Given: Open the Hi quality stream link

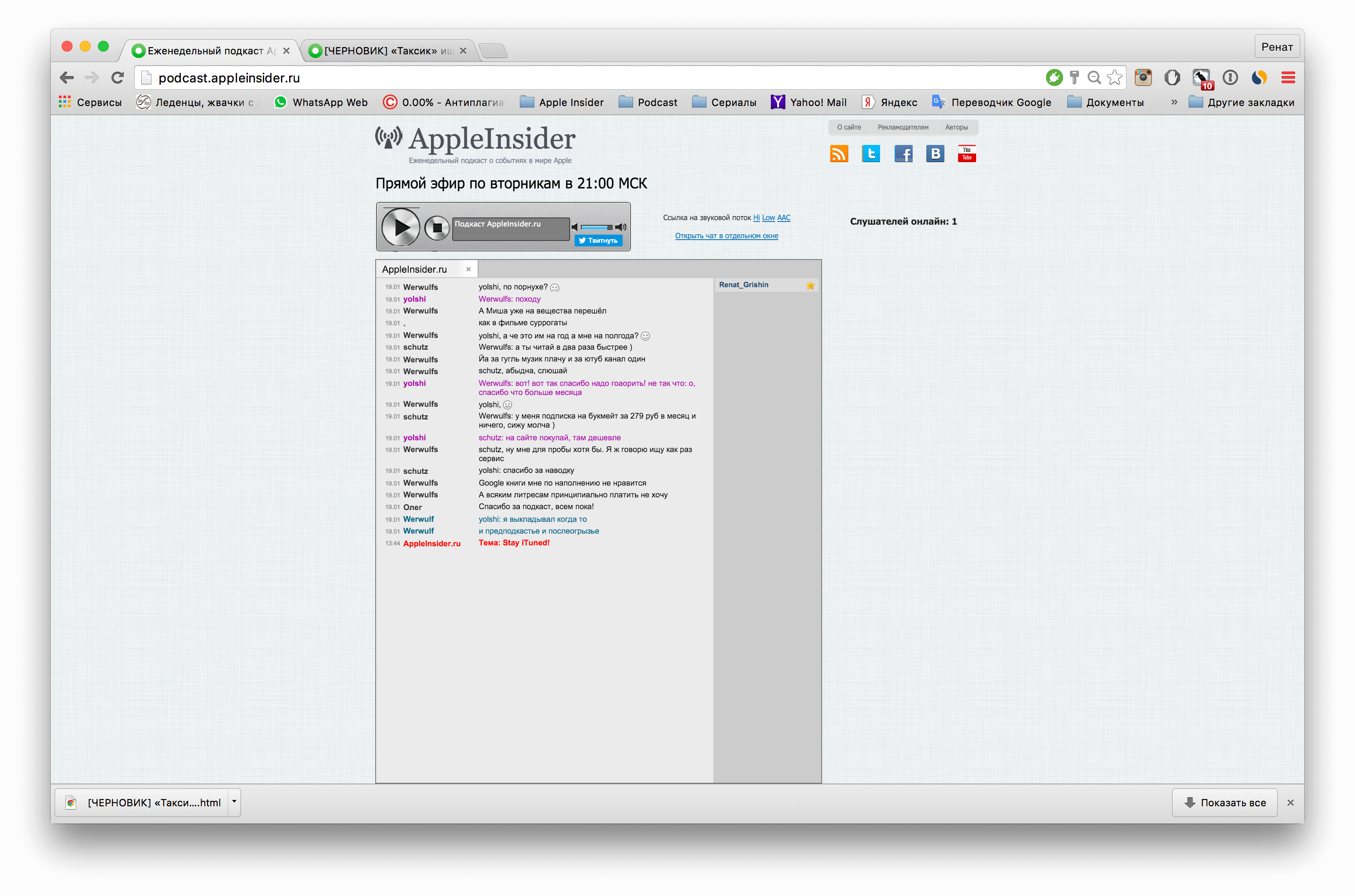Looking at the screenshot, I should (756, 218).
